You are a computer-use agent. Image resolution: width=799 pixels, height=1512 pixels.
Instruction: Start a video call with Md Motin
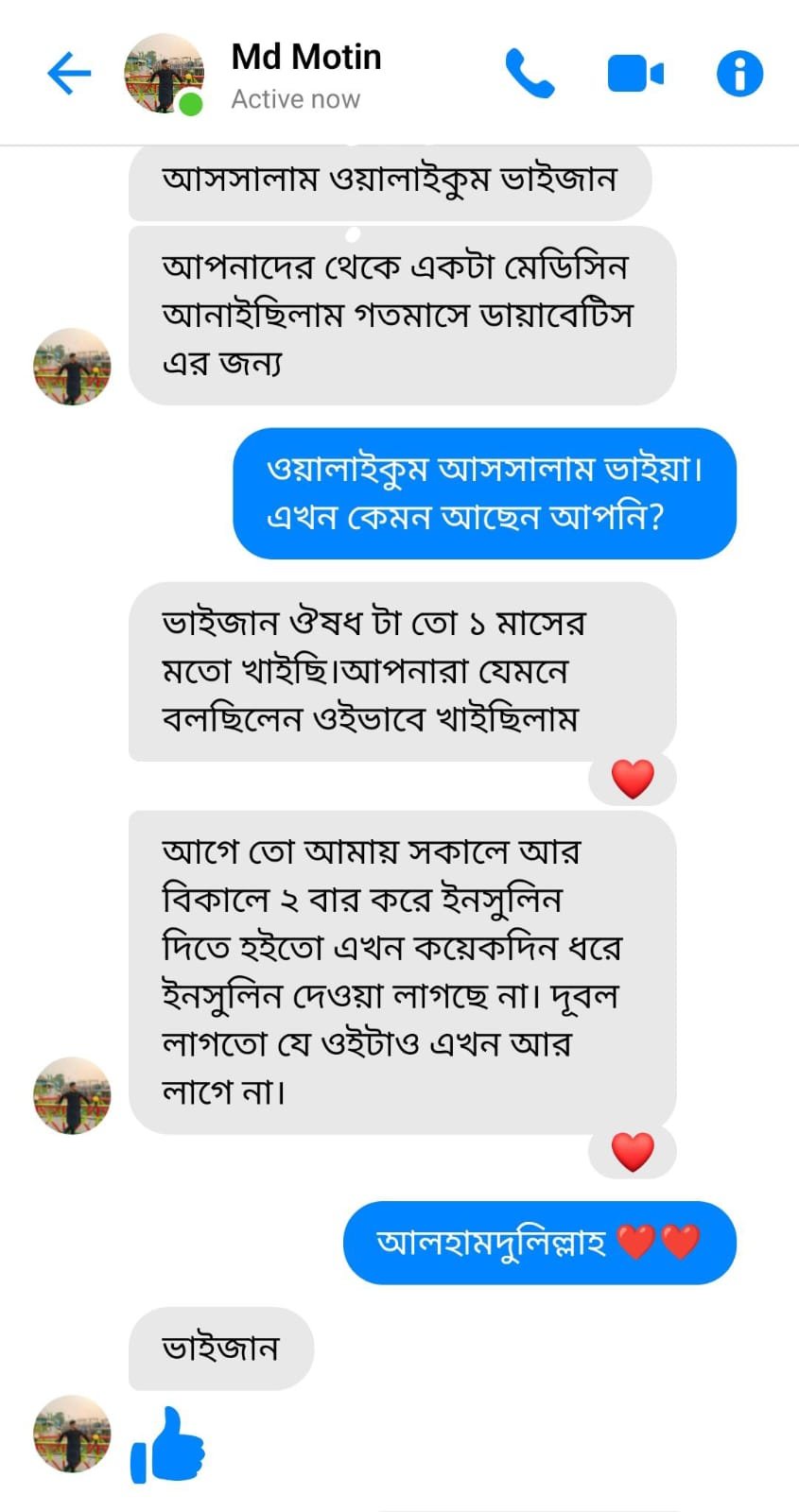635,71
